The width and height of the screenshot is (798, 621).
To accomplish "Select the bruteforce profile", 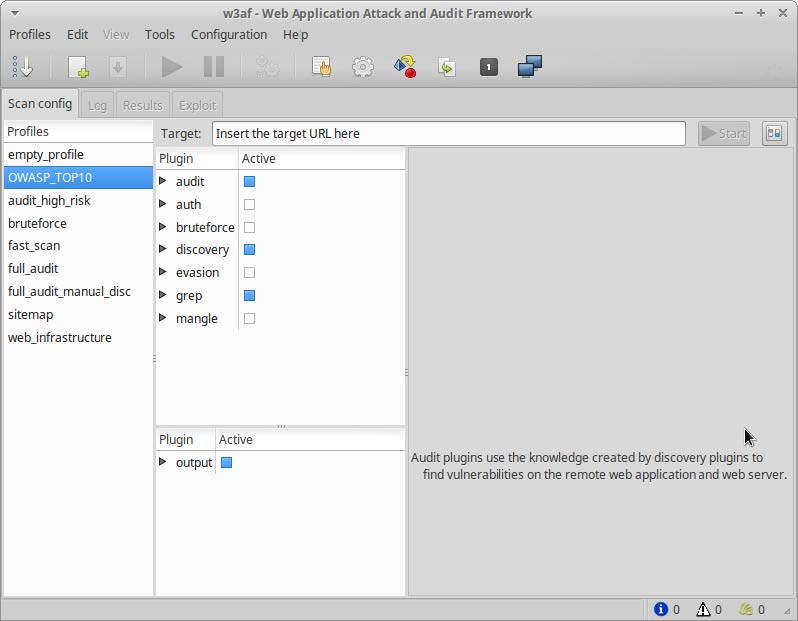I will (78, 223).
